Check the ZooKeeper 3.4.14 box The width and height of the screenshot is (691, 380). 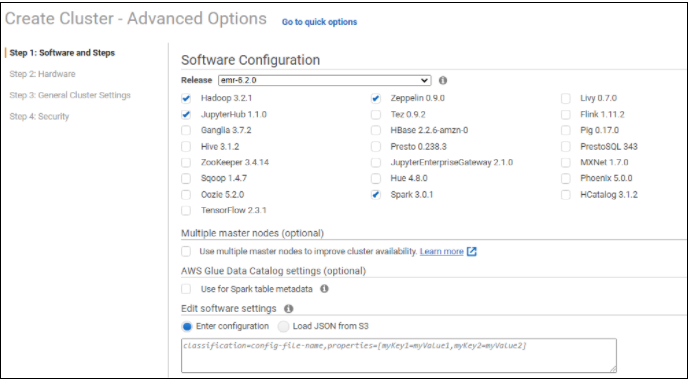(x=186, y=162)
